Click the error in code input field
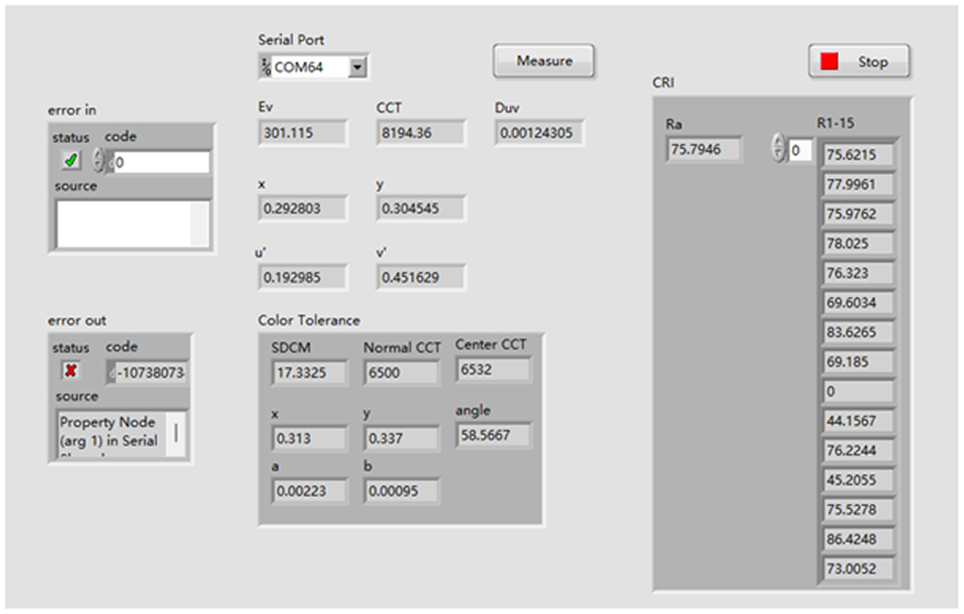 click(x=160, y=162)
